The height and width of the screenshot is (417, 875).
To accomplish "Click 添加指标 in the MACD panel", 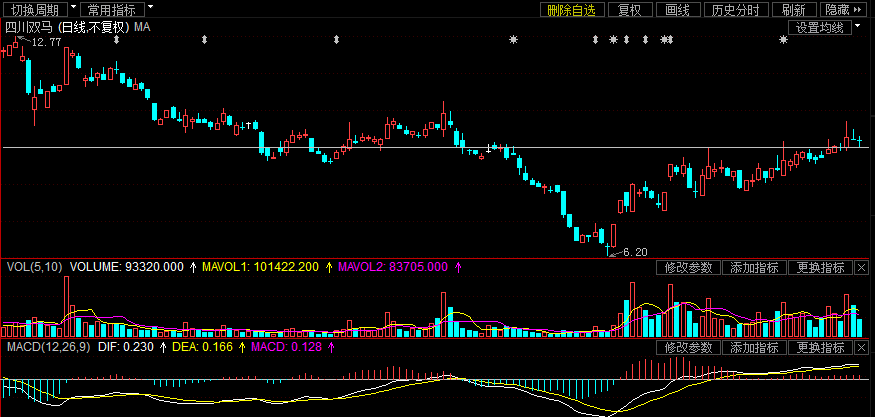I will coord(754,348).
